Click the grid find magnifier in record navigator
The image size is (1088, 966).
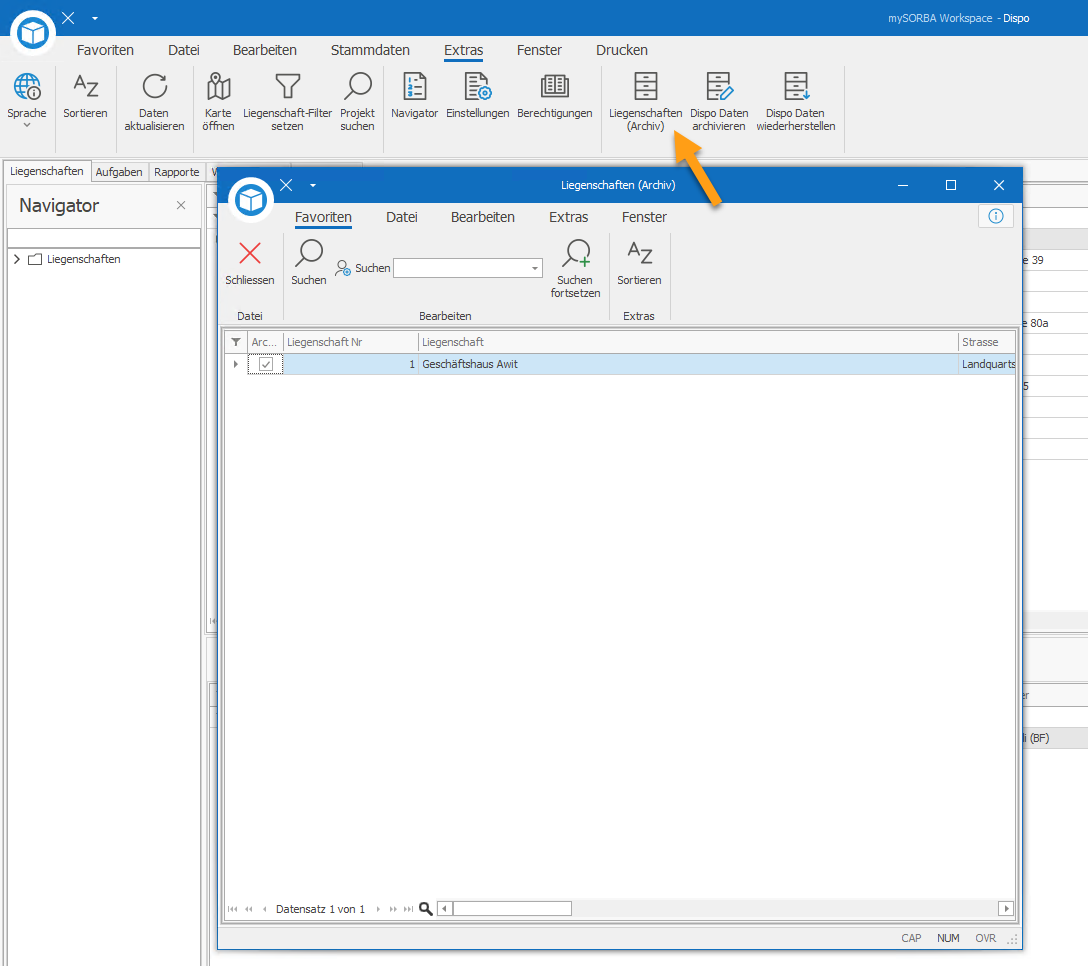tap(425, 908)
